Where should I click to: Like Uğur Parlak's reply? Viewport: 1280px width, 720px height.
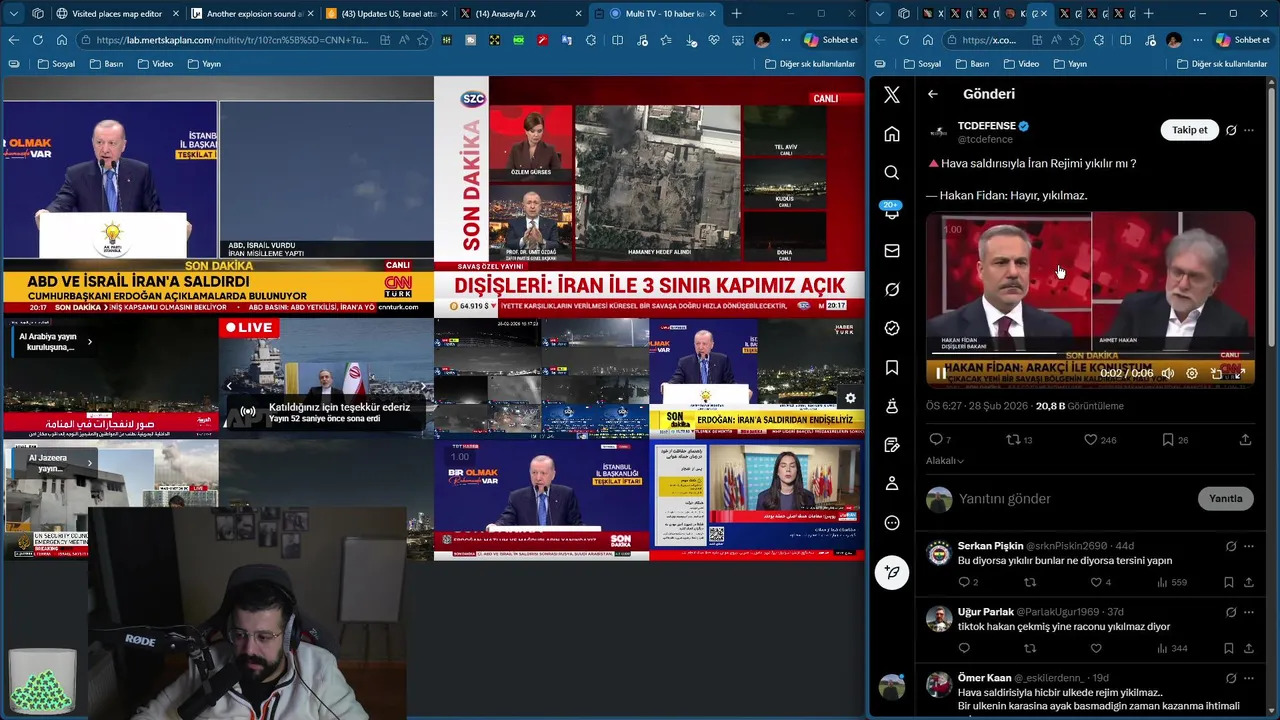(x=1096, y=648)
